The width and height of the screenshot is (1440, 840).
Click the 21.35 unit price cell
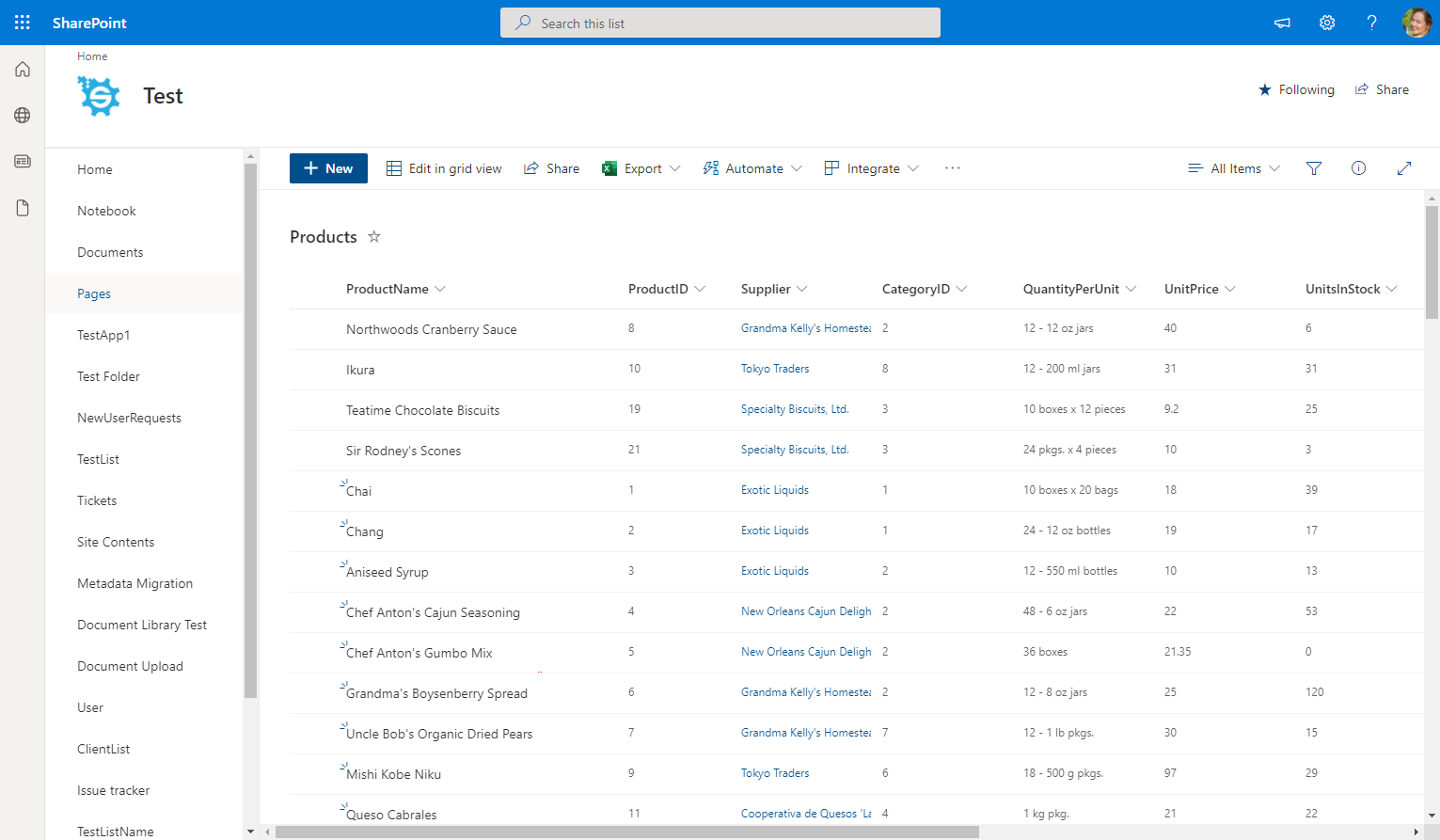[x=1178, y=652]
